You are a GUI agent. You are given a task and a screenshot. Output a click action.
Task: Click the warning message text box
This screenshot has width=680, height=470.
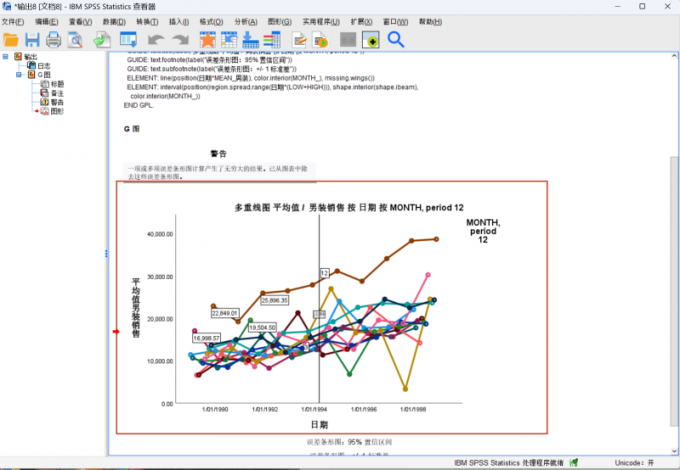(x=219, y=173)
